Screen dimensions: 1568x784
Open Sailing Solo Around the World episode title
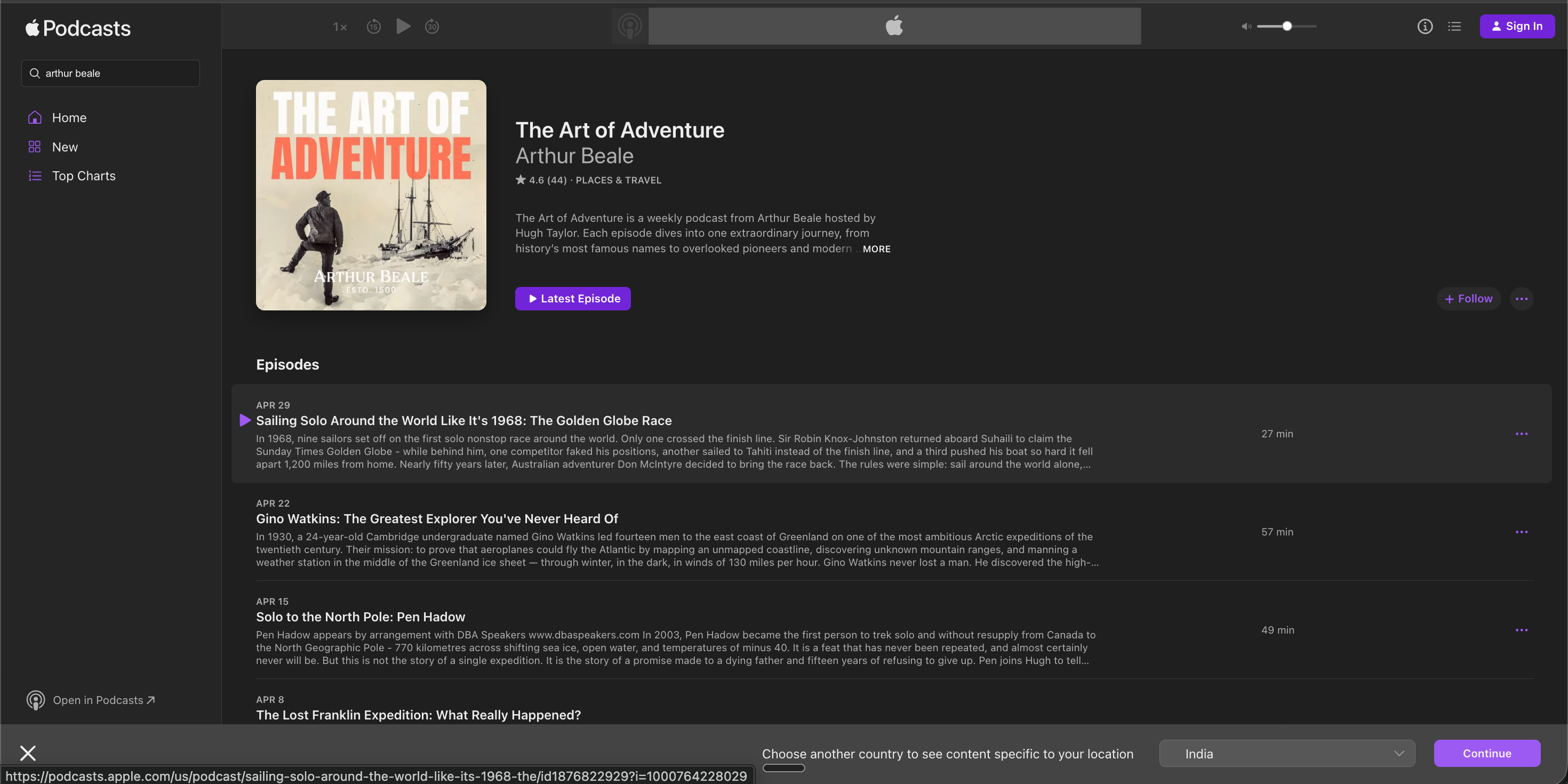coord(464,421)
